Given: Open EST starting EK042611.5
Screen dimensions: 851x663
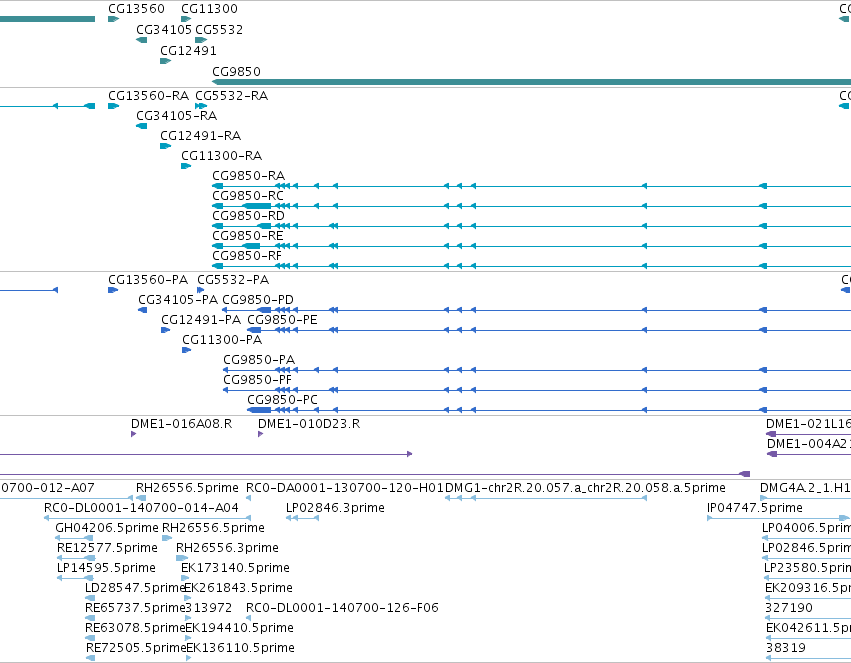Looking at the screenshot, I should click(x=809, y=629).
